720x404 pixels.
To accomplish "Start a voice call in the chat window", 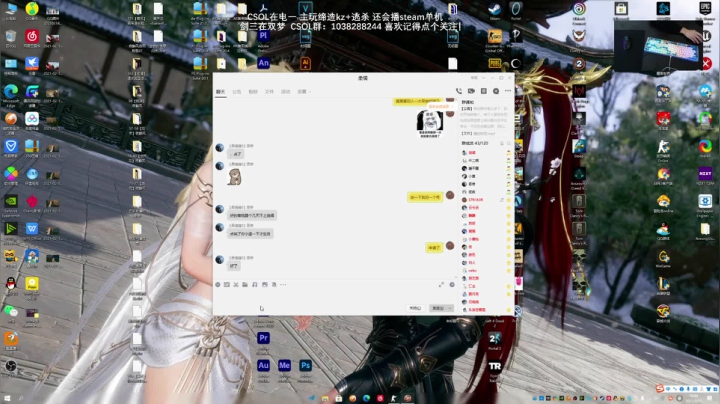I will click(459, 91).
